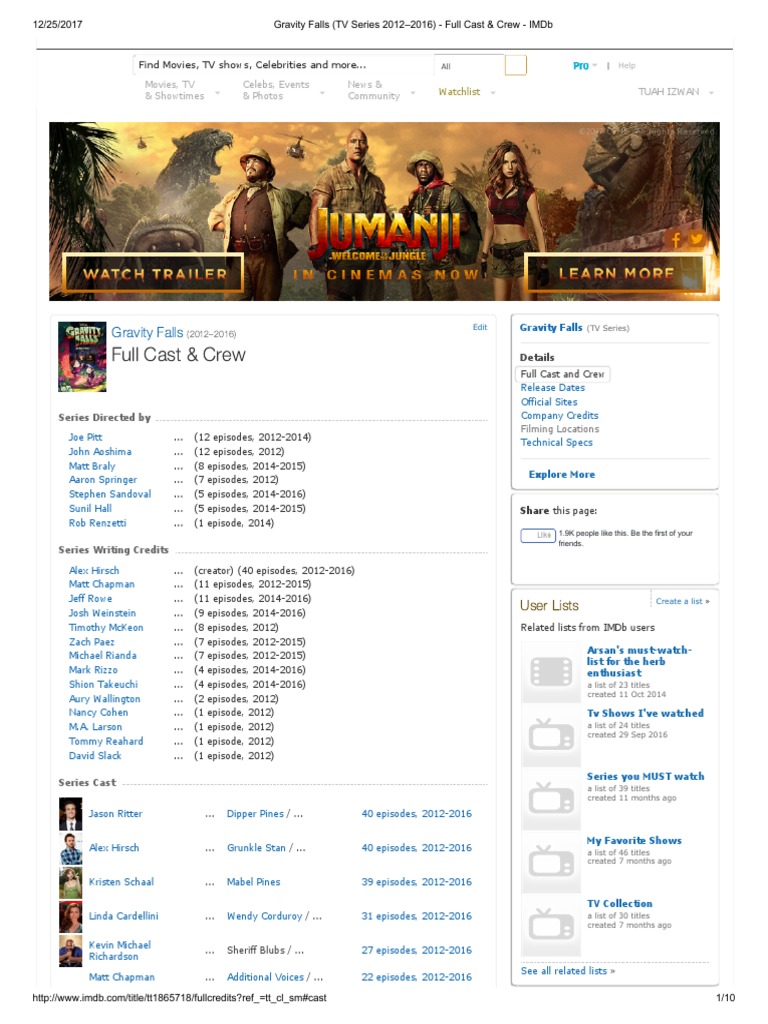Select Full Cast and Crew in Details
Viewport: 768px width, 1024px height.
562,374
